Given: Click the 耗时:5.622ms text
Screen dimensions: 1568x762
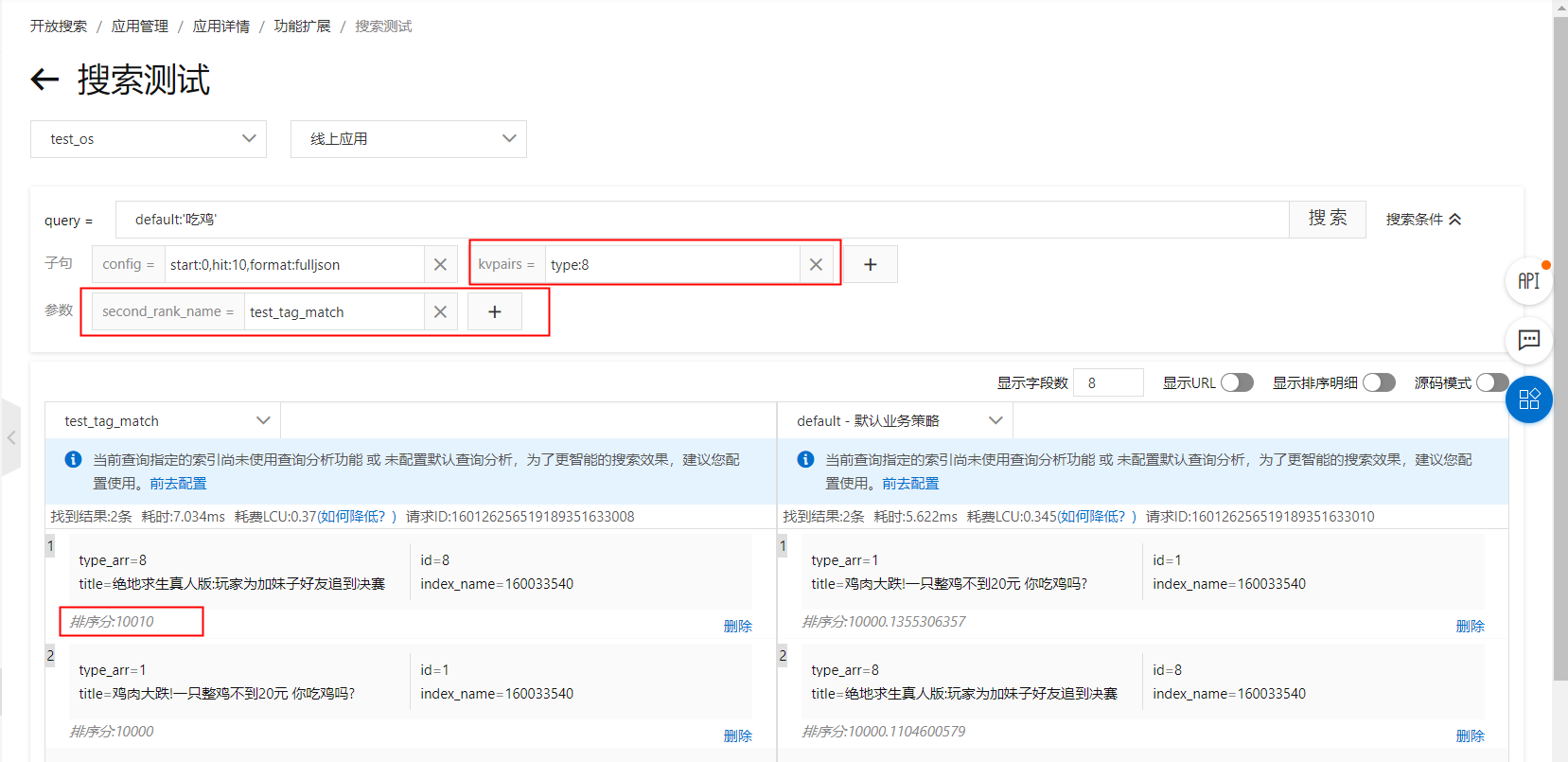Looking at the screenshot, I should (916, 517).
